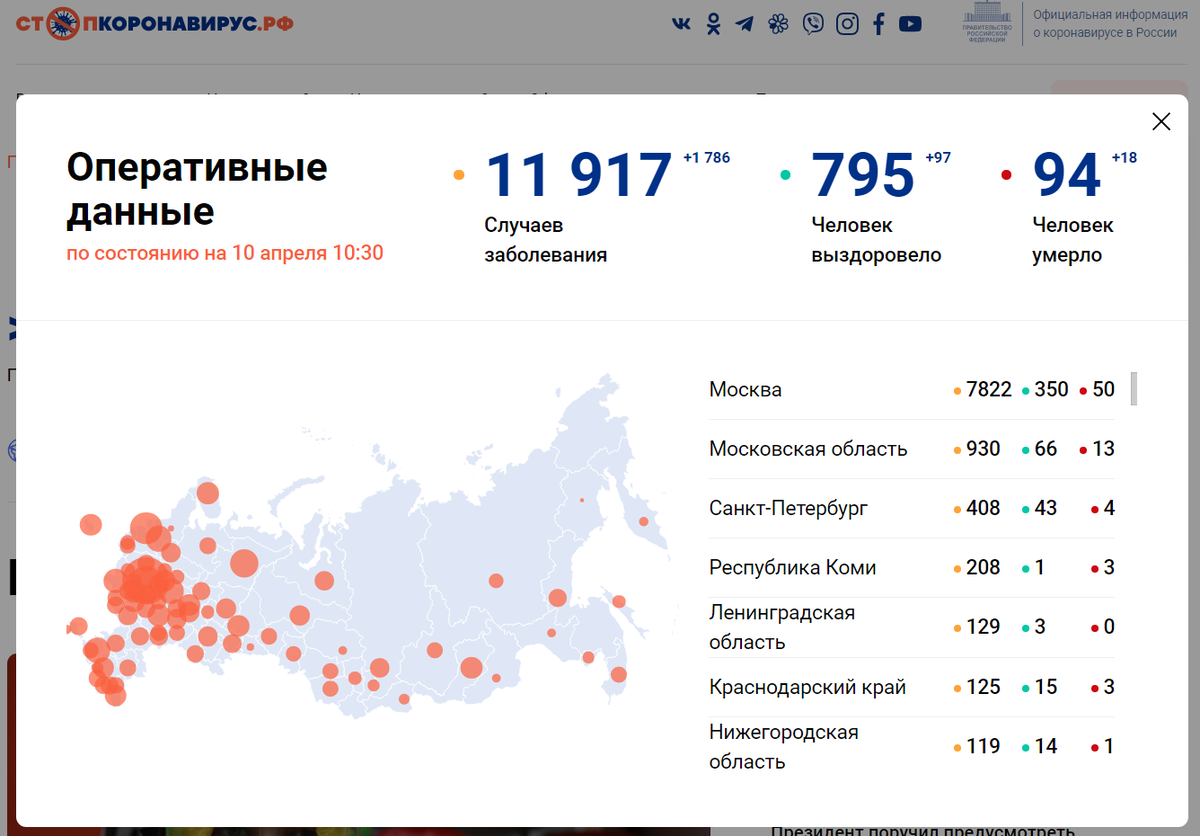Open the YouTube icon in header
The height and width of the screenshot is (836, 1200).
[910, 24]
